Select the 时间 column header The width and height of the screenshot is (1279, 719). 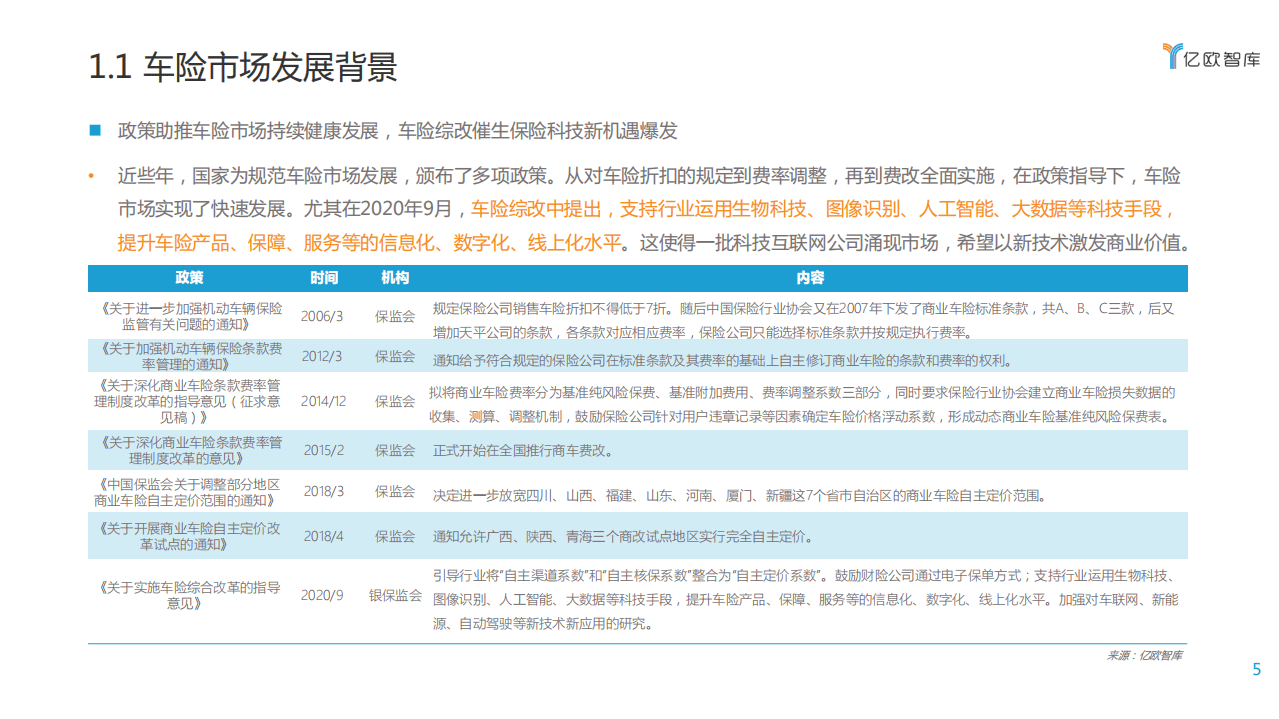point(324,278)
